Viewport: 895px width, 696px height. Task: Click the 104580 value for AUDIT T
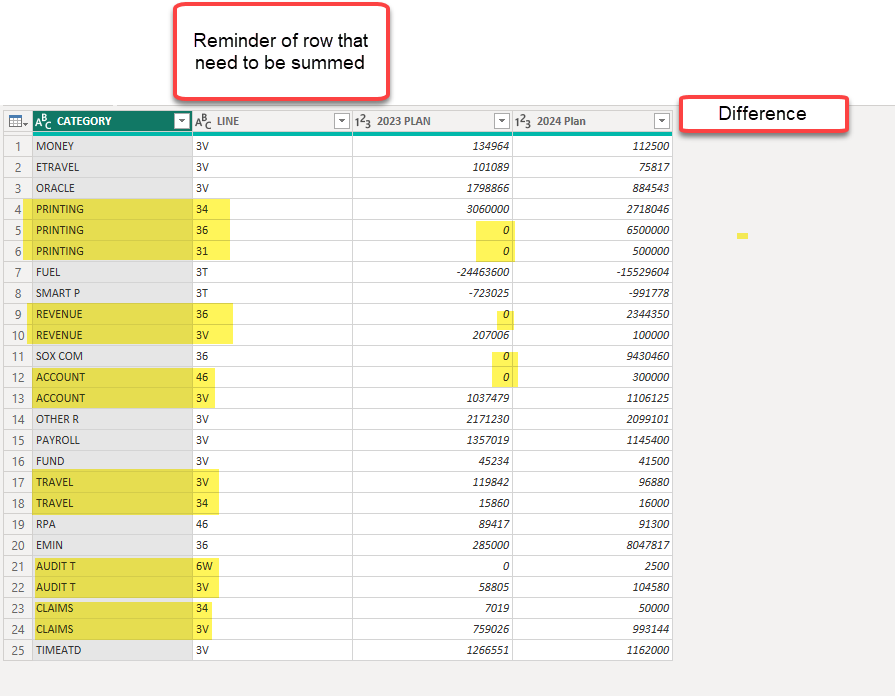pyautogui.click(x=592, y=588)
